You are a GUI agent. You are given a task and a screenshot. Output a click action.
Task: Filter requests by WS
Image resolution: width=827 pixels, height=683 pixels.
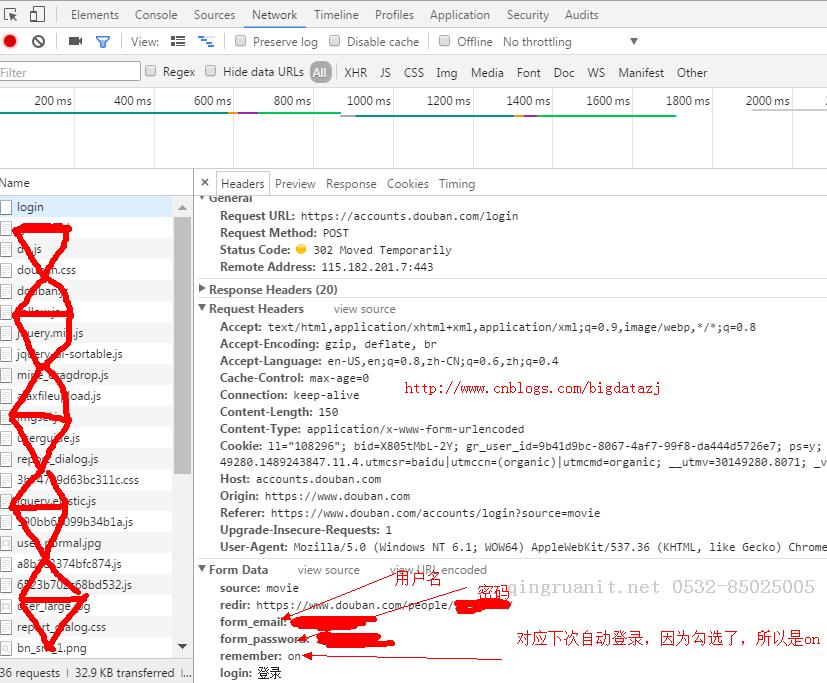pos(596,72)
